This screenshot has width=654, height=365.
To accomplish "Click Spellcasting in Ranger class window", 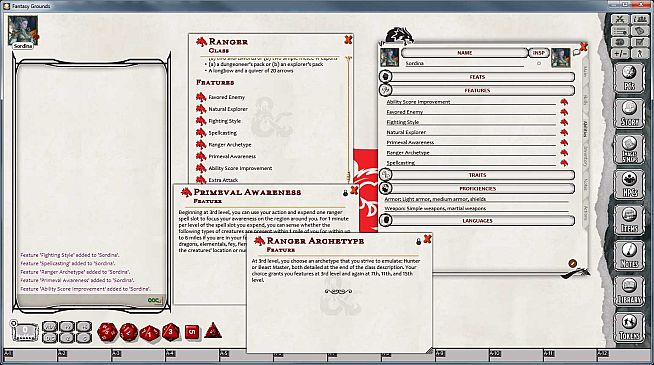I will pos(222,133).
